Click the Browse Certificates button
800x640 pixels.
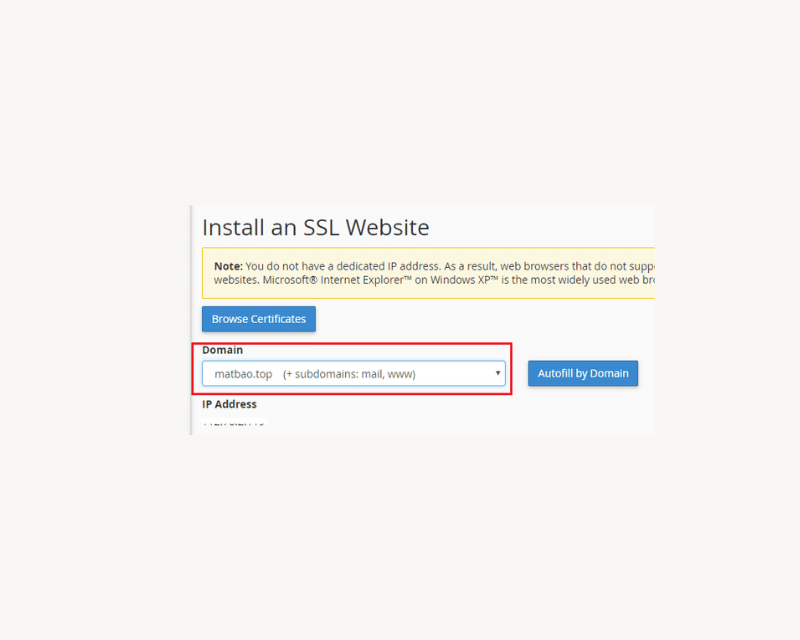(259, 319)
